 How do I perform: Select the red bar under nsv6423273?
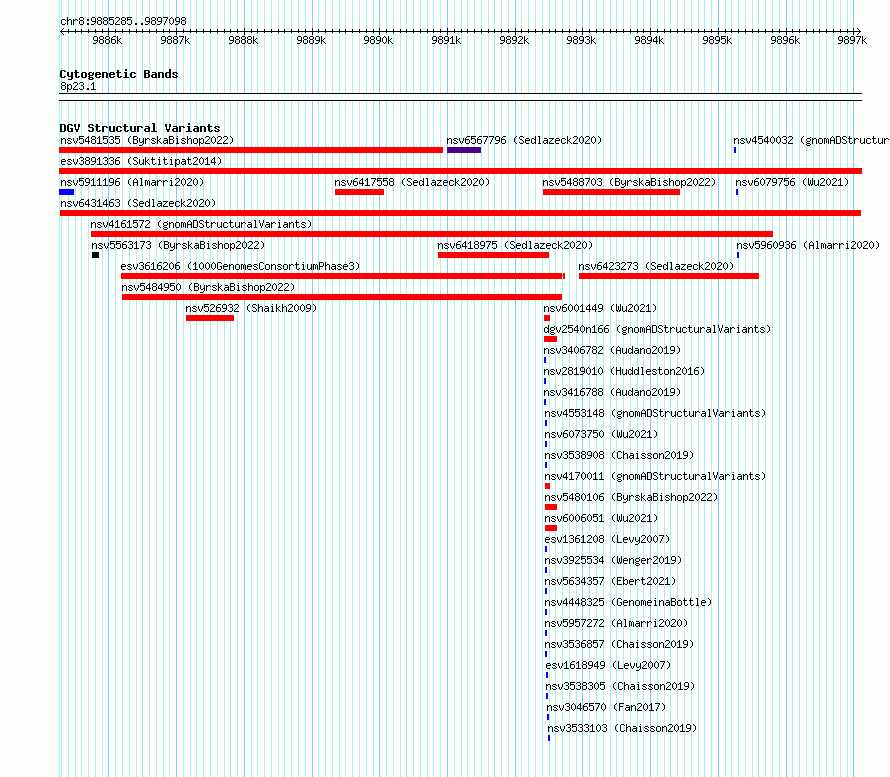click(x=669, y=276)
